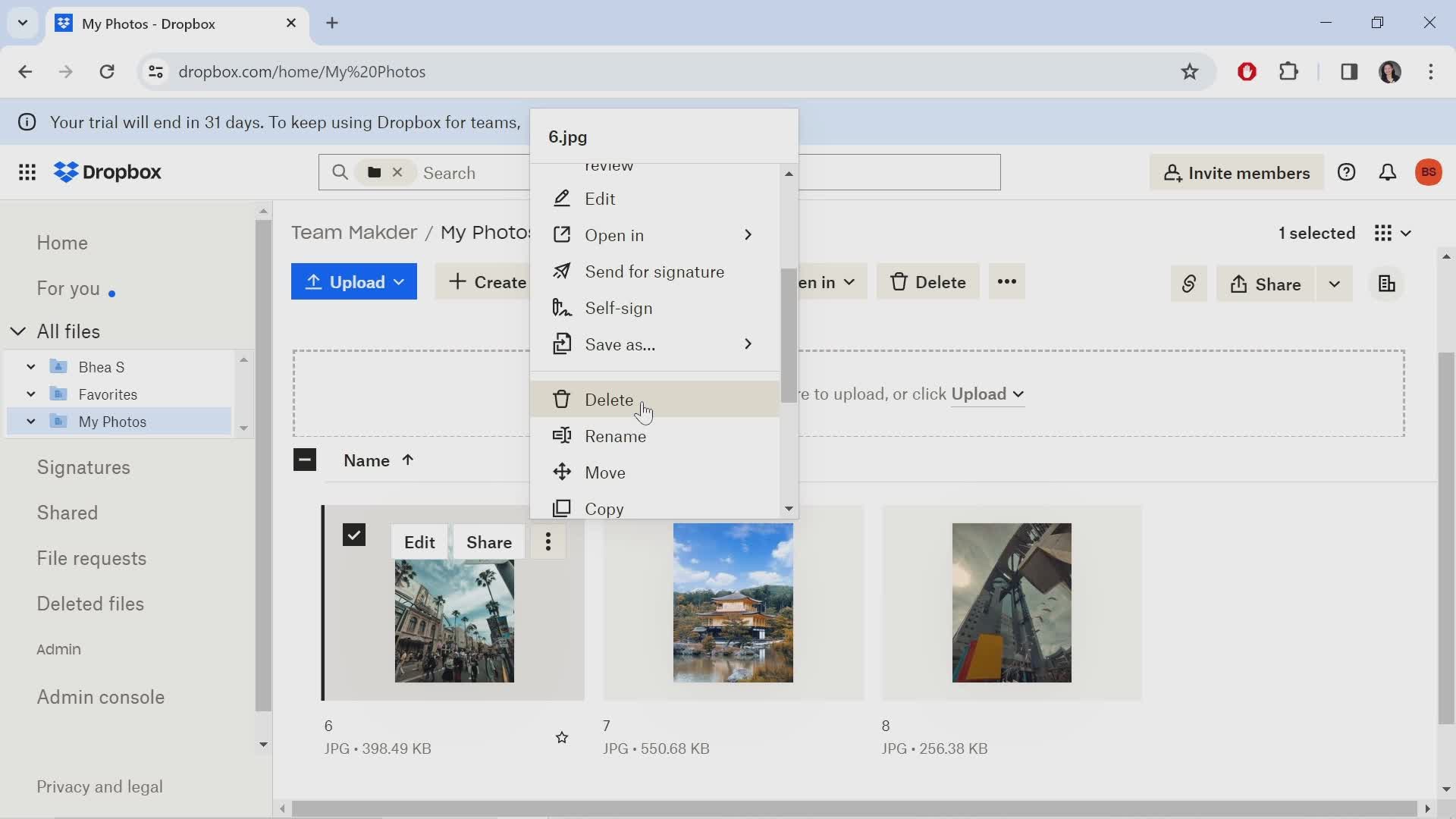Click the grid view toggle icon
This screenshot has height=819, width=1456.
pos(1384,232)
